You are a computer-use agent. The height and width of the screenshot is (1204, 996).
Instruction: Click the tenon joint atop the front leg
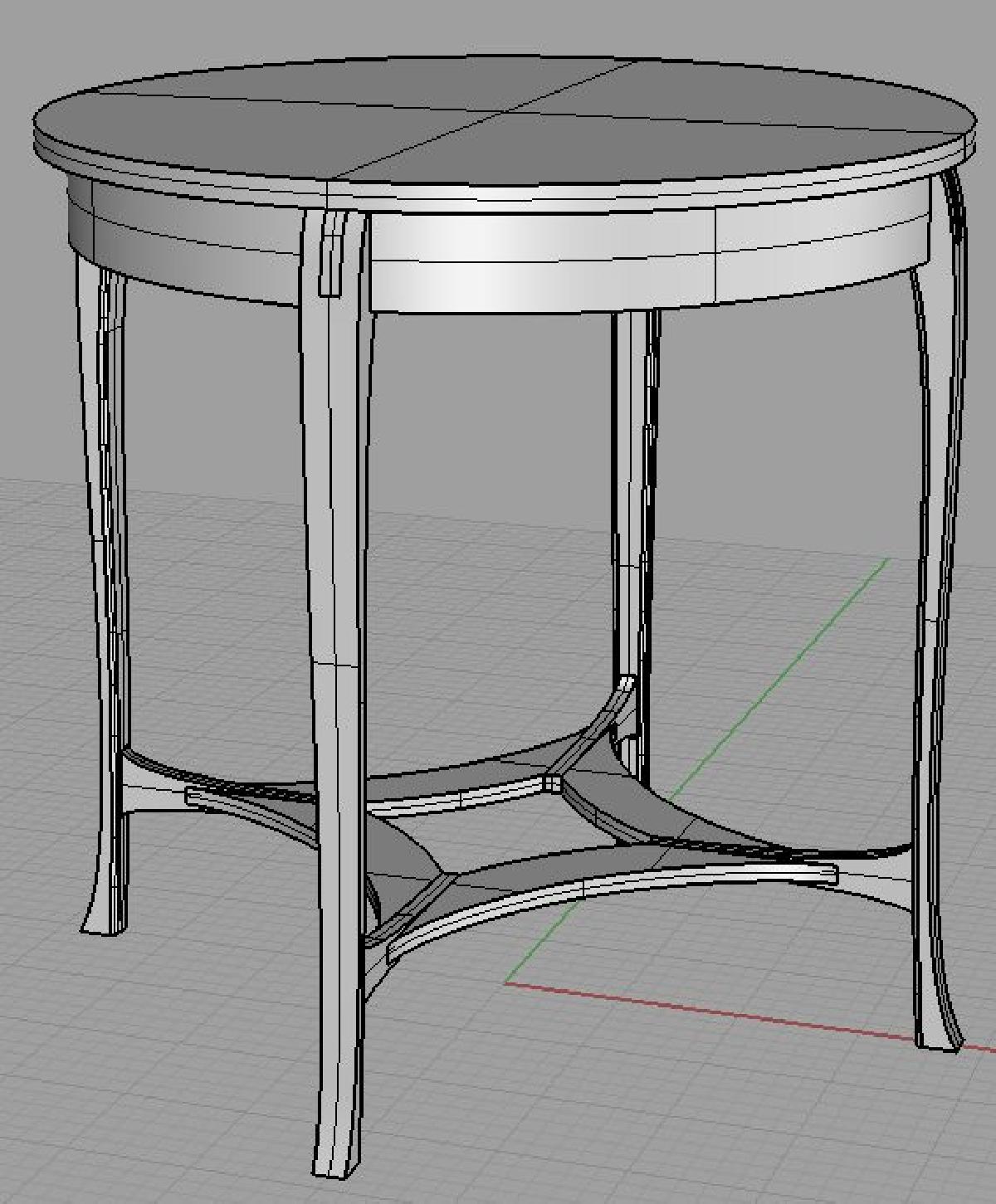(331, 253)
